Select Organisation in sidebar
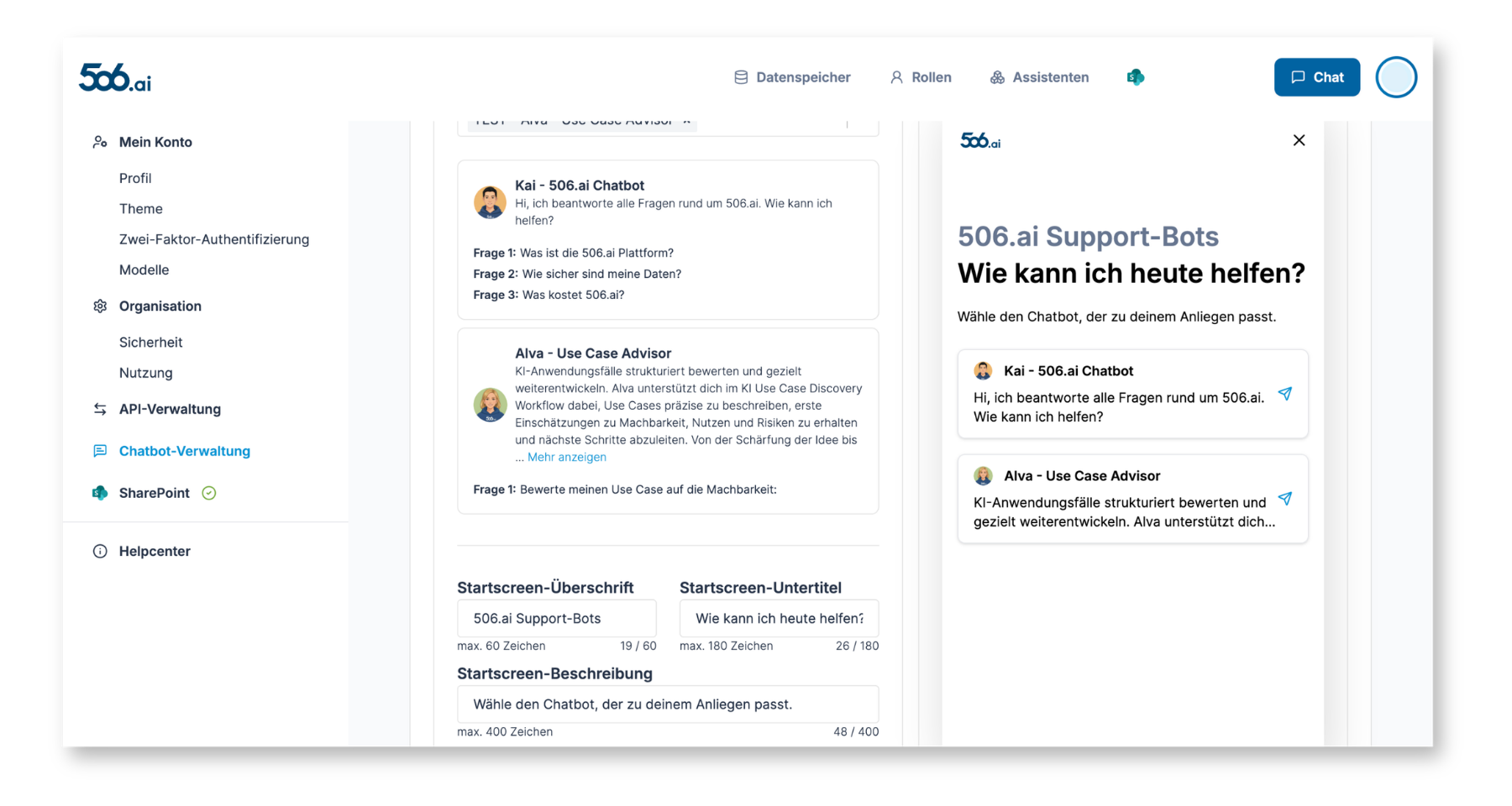The width and height of the screenshot is (1512, 806). (x=160, y=306)
